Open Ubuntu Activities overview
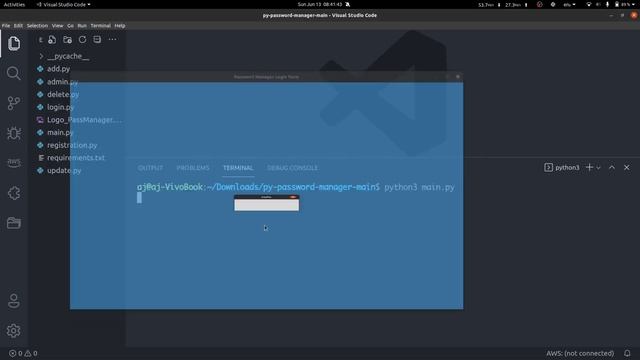This screenshot has height=360, width=640. (x=14, y=4)
